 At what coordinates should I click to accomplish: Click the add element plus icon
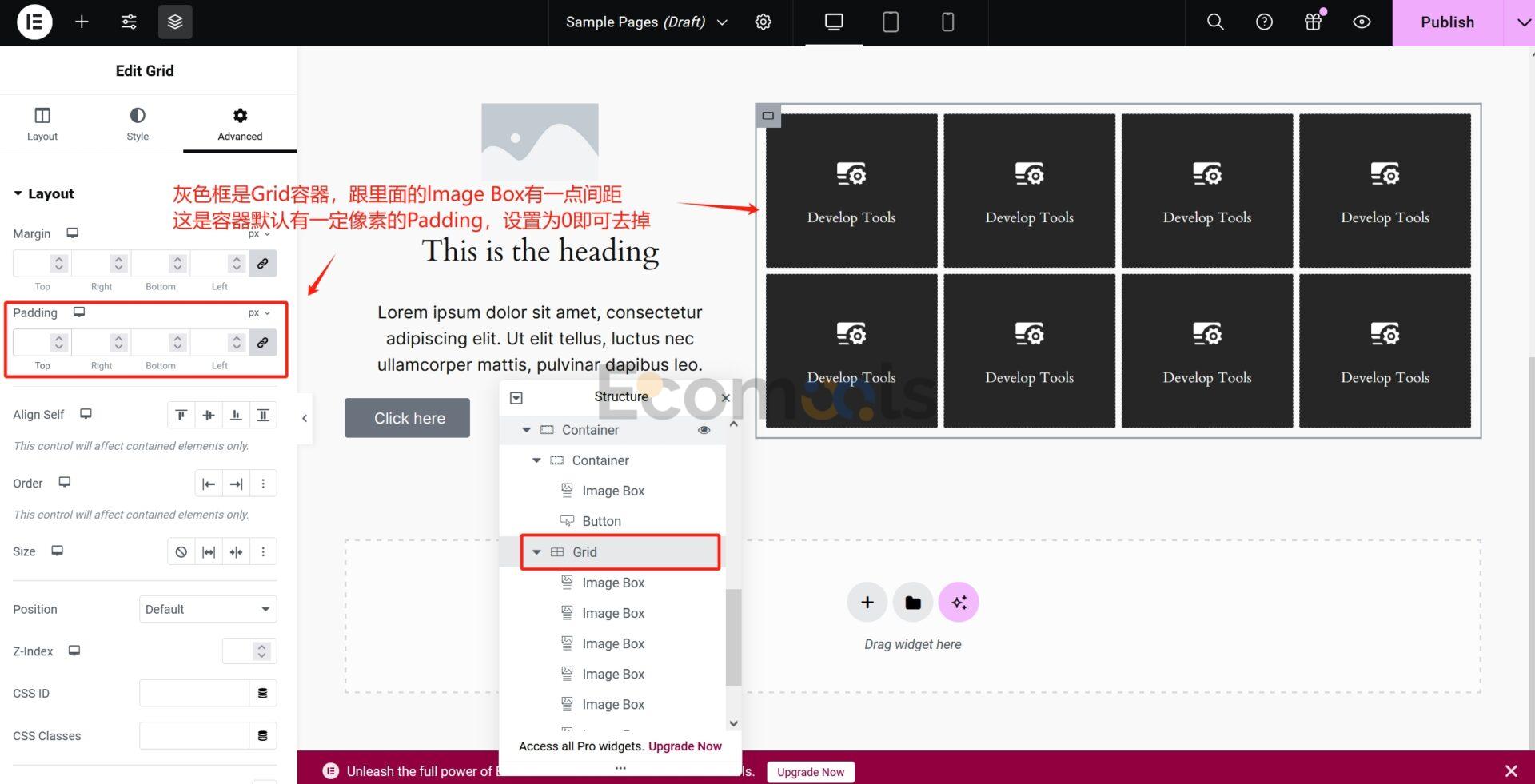pyautogui.click(x=82, y=22)
